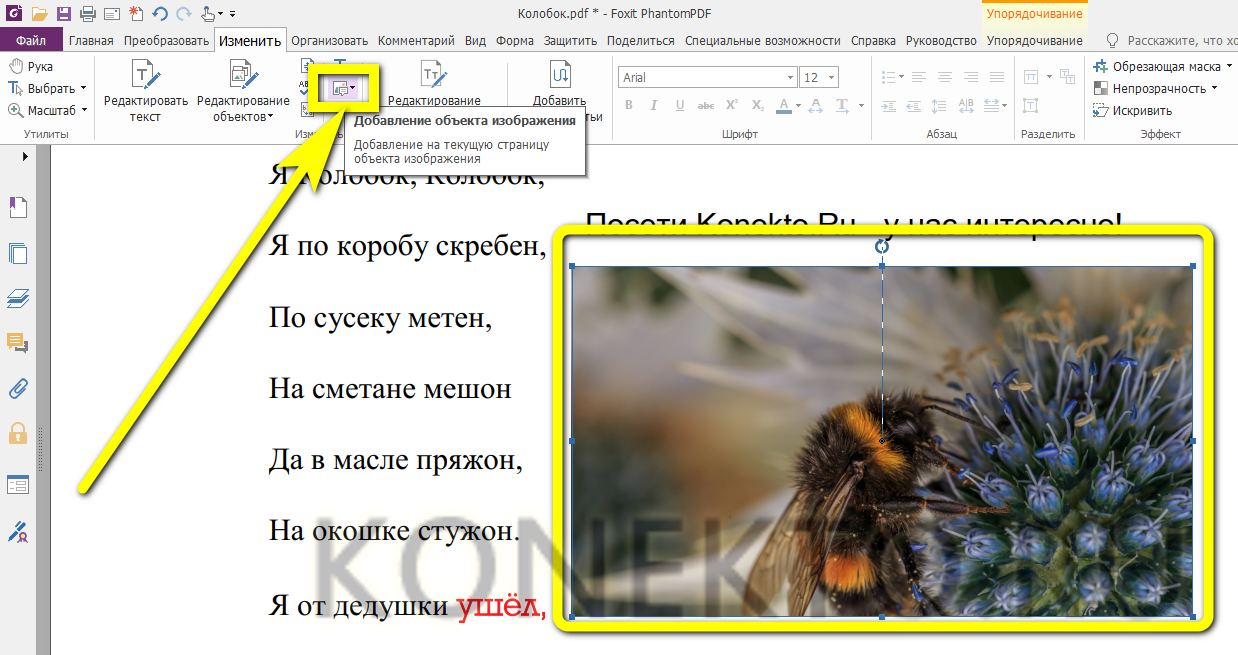Click the Редактировать текст button
The image size is (1238, 655).
tap(146, 89)
